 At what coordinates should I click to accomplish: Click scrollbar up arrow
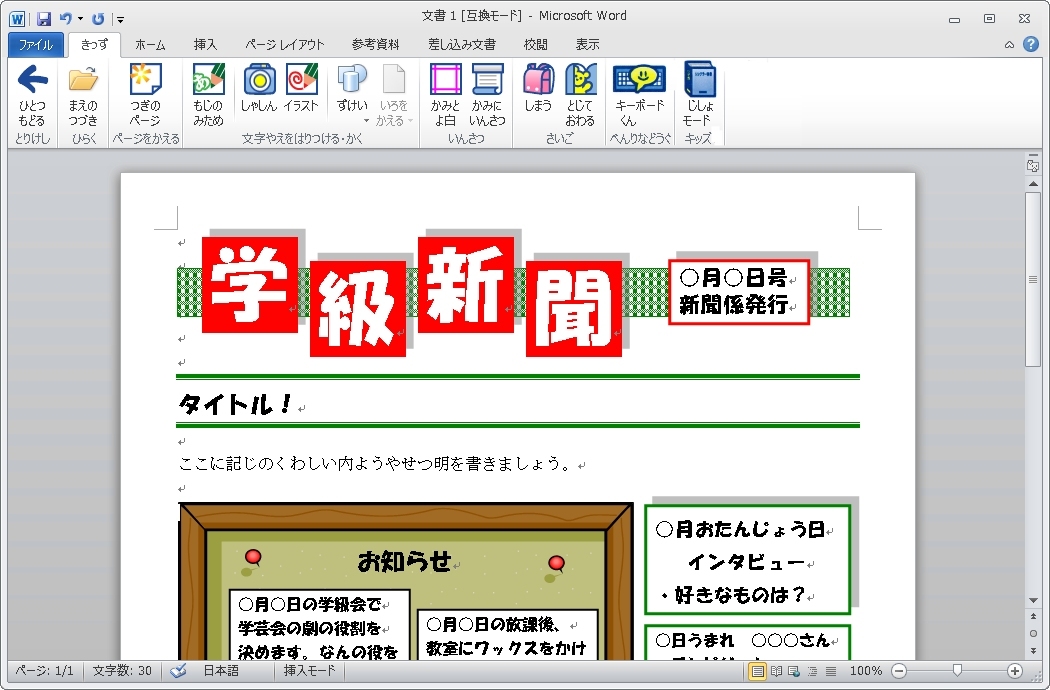[1033, 184]
